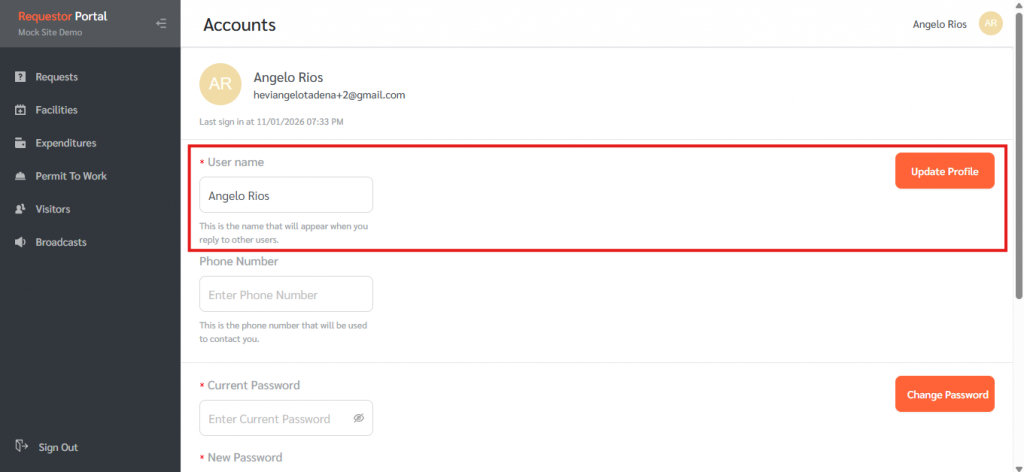Click the Requests sidebar icon
1024x472 pixels.
20,77
